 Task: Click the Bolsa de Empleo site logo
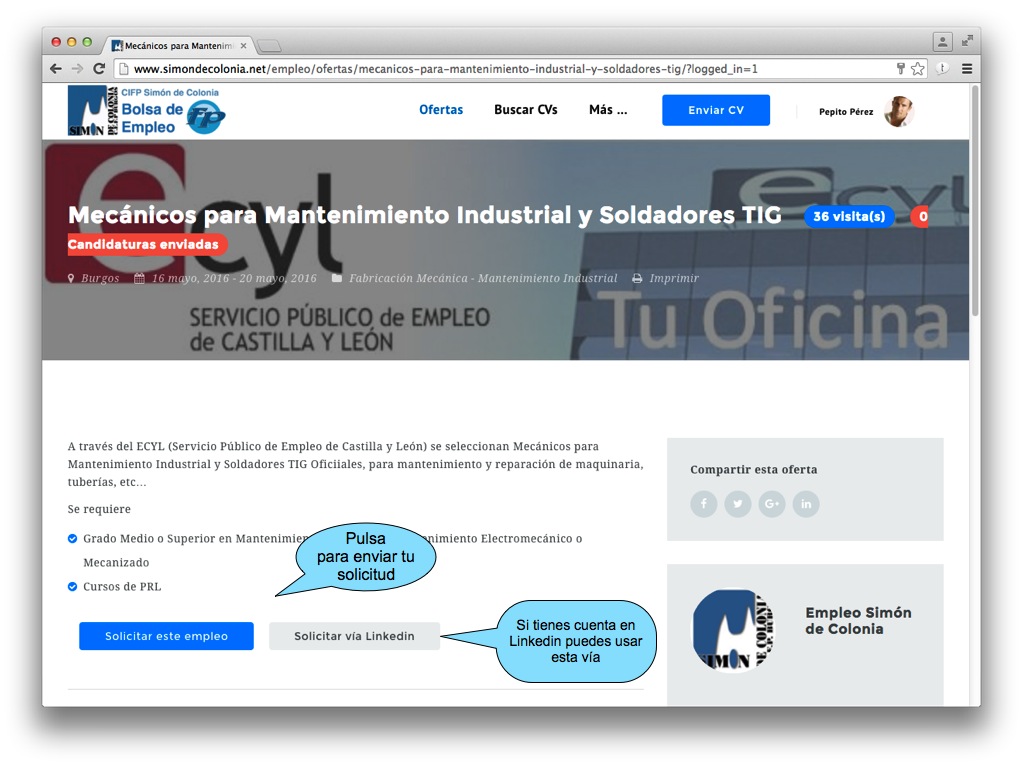(147, 111)
